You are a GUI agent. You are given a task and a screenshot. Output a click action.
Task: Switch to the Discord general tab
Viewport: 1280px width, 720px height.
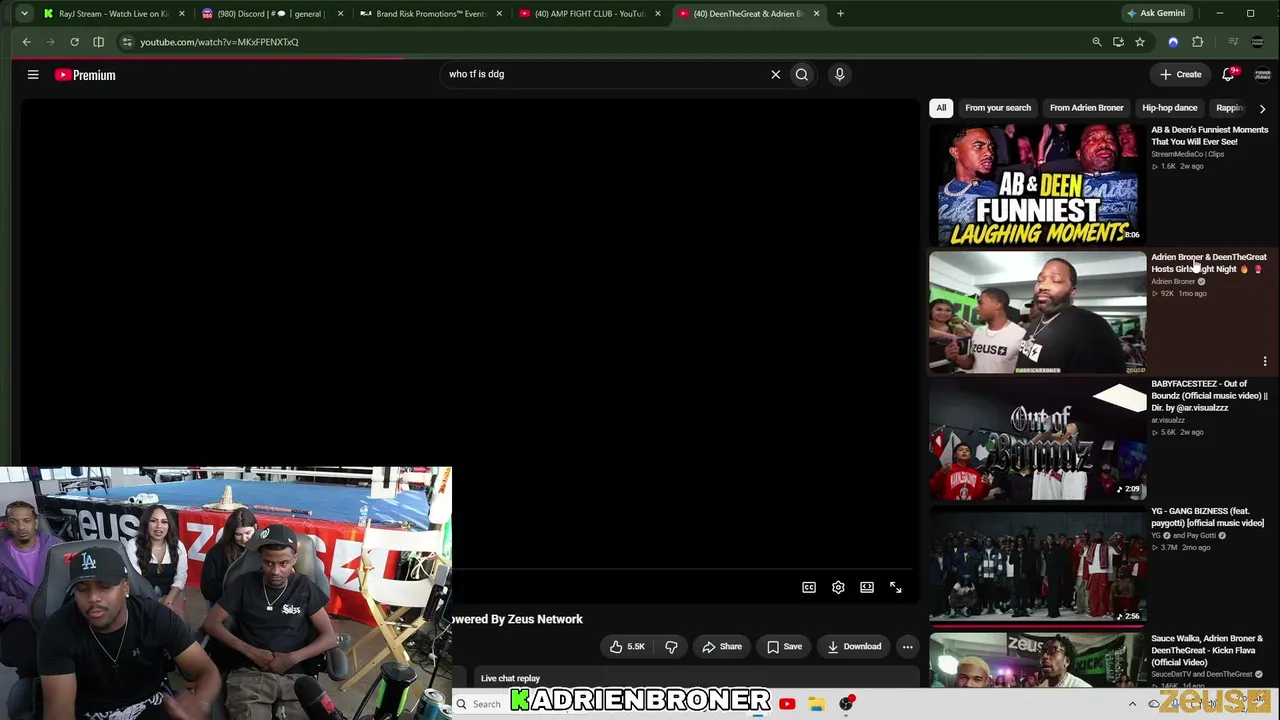(270, 14)
